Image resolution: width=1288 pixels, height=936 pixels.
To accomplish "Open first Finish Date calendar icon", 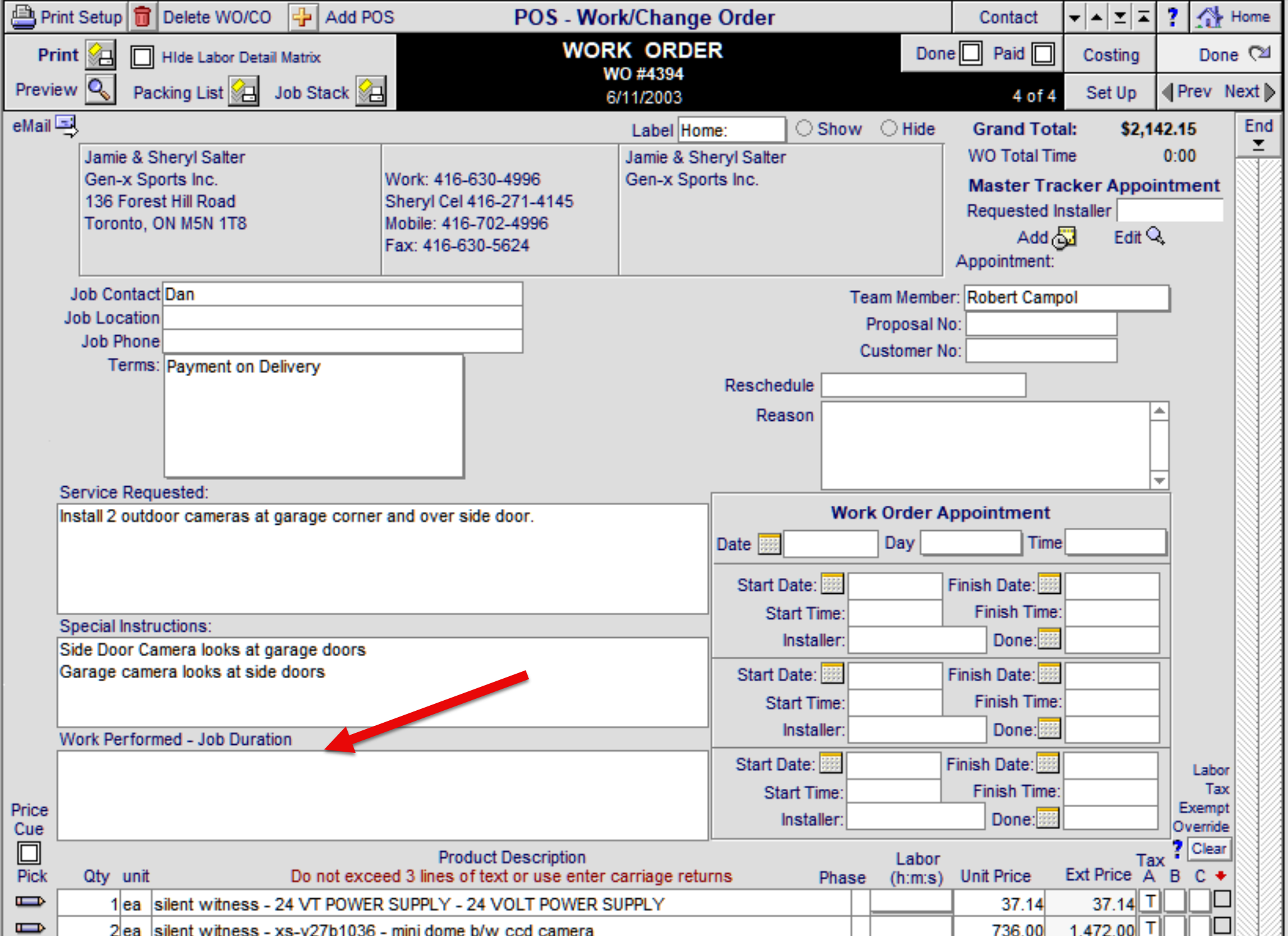I will (x=1049, y=584).
